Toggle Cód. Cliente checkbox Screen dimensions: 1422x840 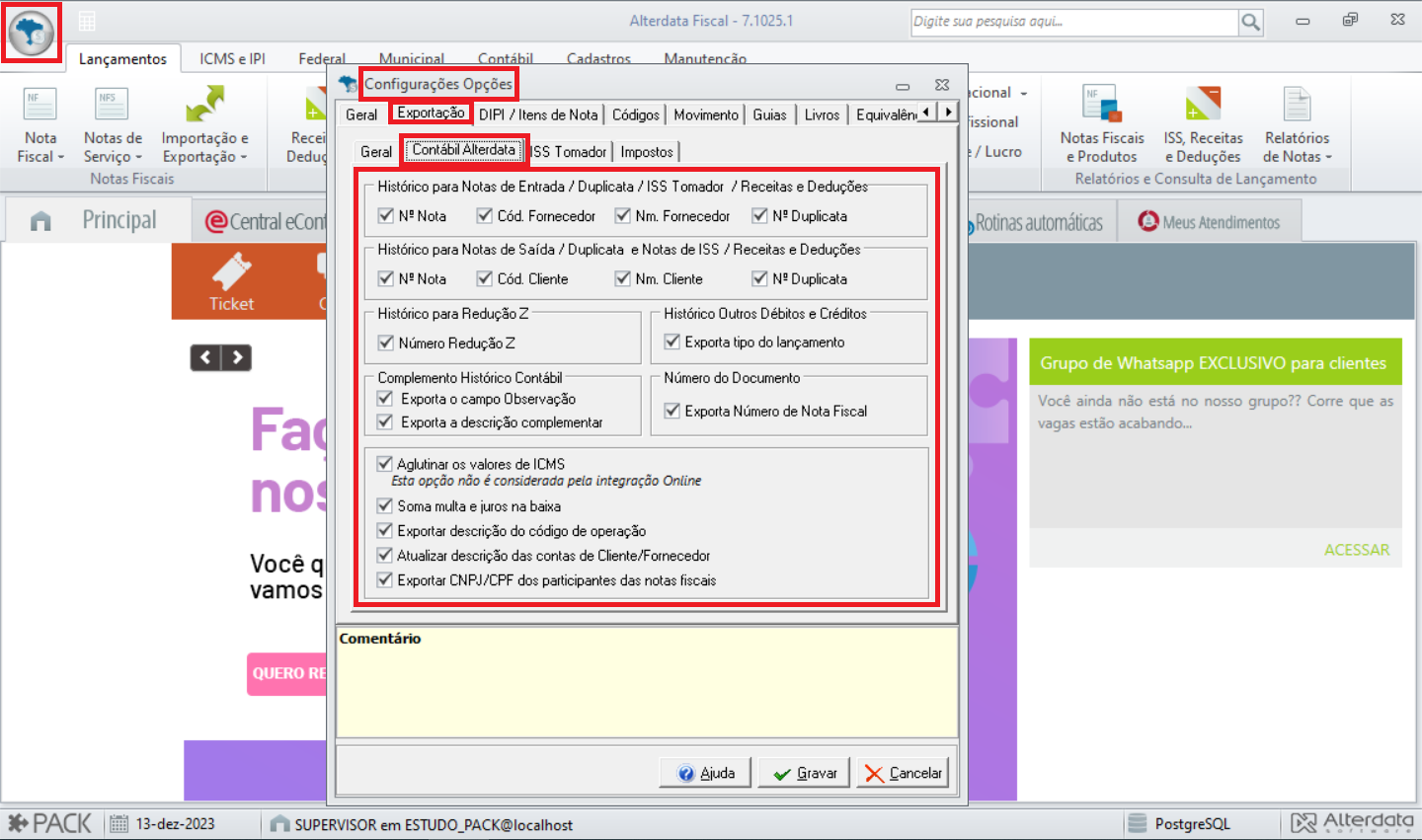pos(484,278)
